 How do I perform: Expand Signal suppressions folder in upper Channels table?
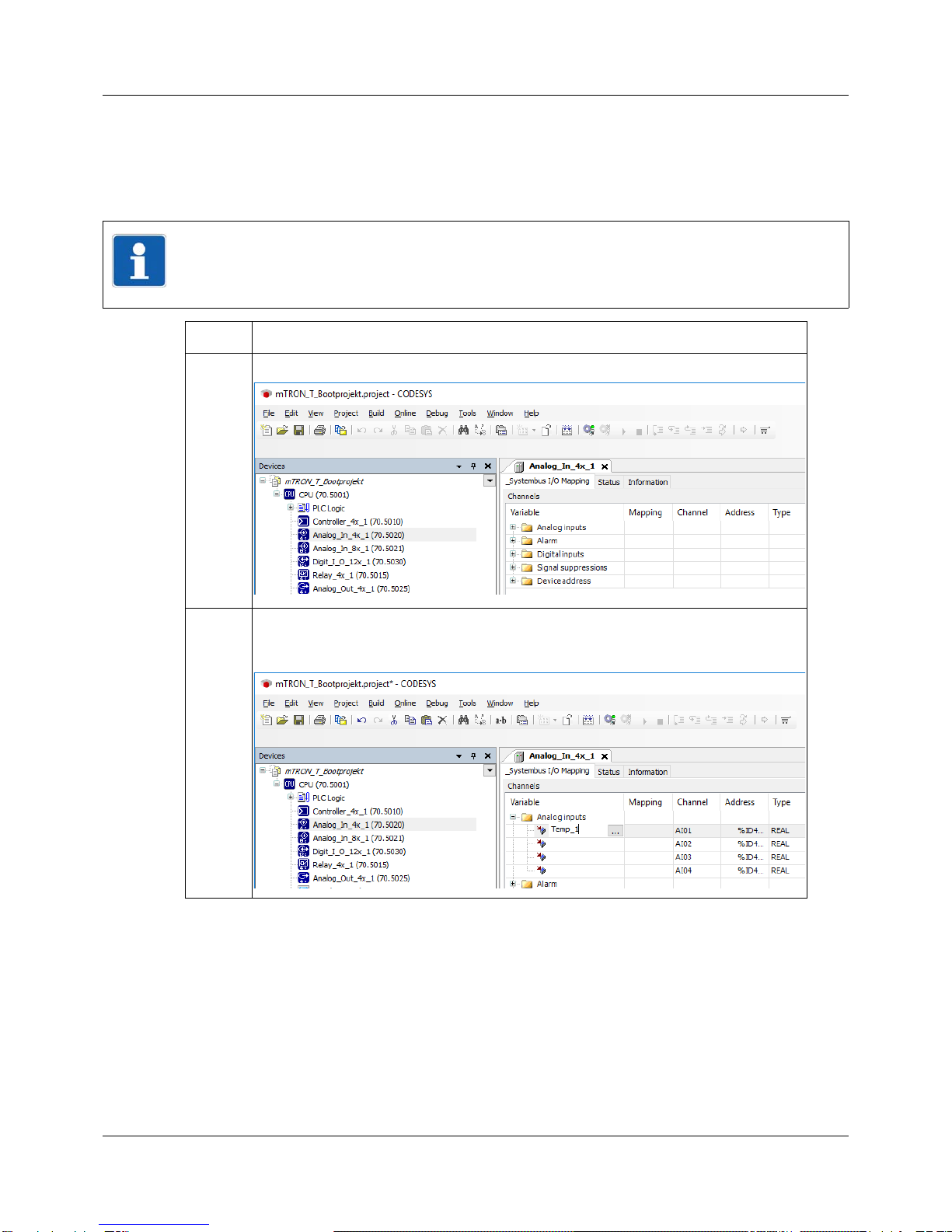tap(513, 567)
